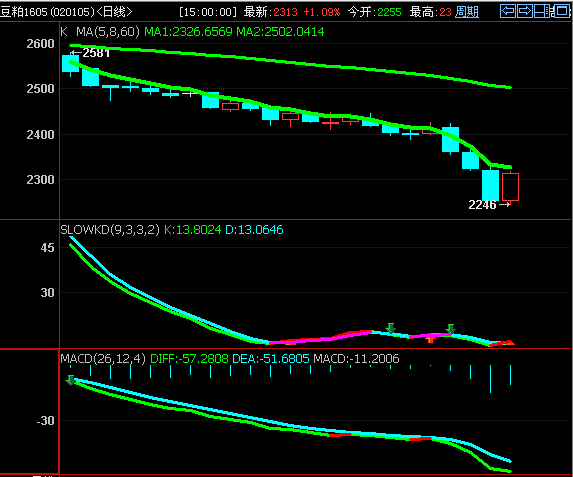Click the single window view icon
Image resolution: width=573 pixels, height=477 pixels.
pyautogui.click(x=561, y=11)
